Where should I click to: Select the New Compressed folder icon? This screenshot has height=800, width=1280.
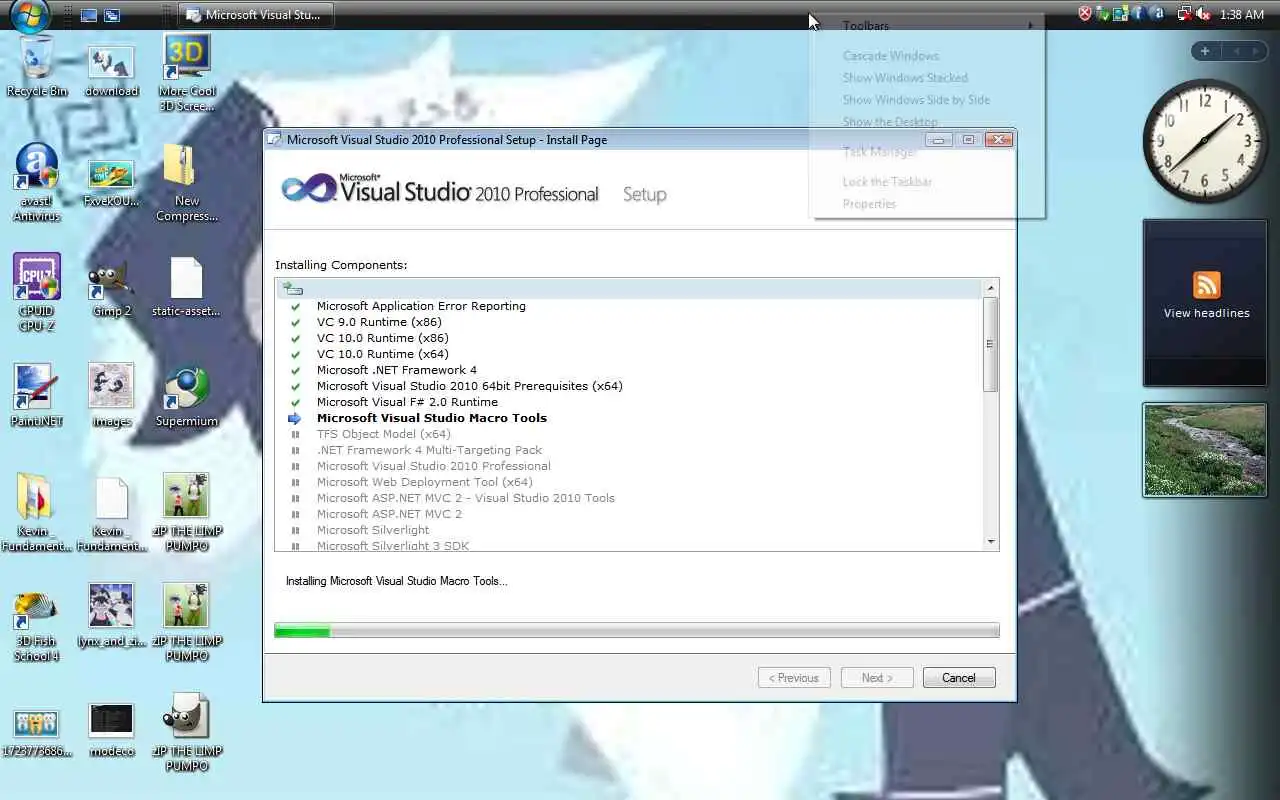click(187, 183)
